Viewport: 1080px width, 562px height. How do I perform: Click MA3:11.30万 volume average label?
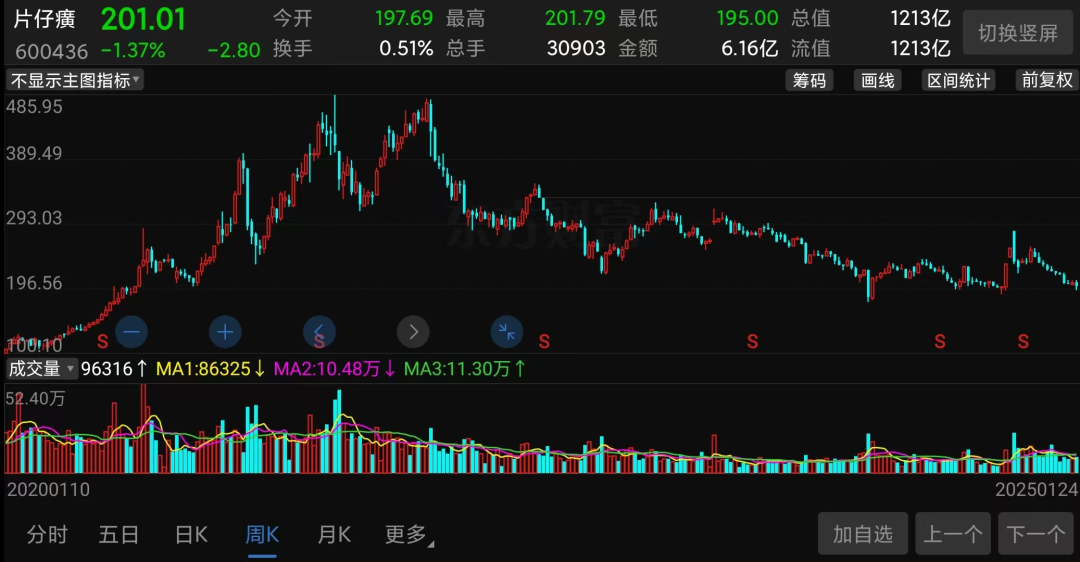point(464,369)
